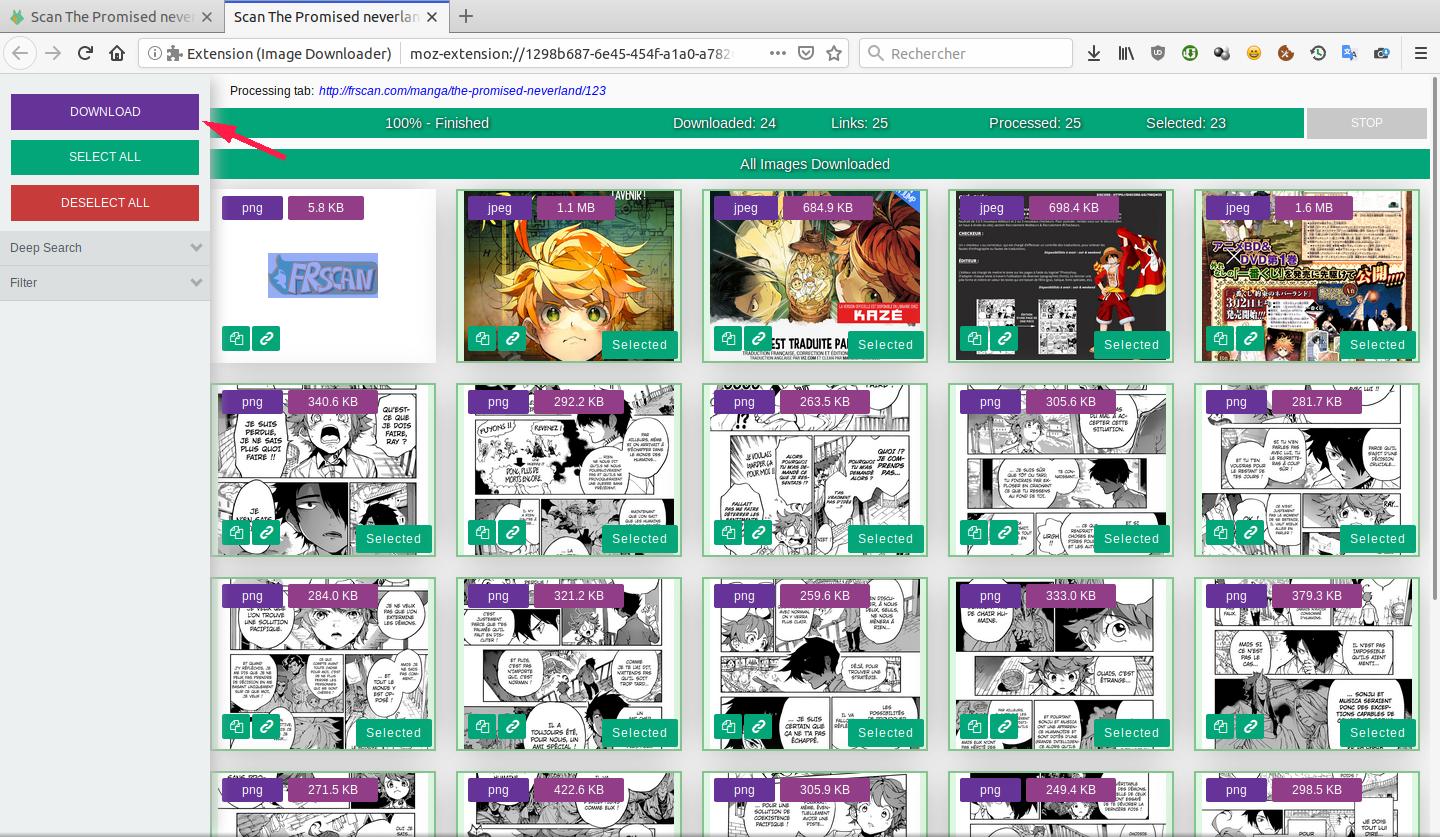Click the copy icon on the 1.1 MB image
The height and width of the screenshot is (837, 1440).
[x=482, y=339]
